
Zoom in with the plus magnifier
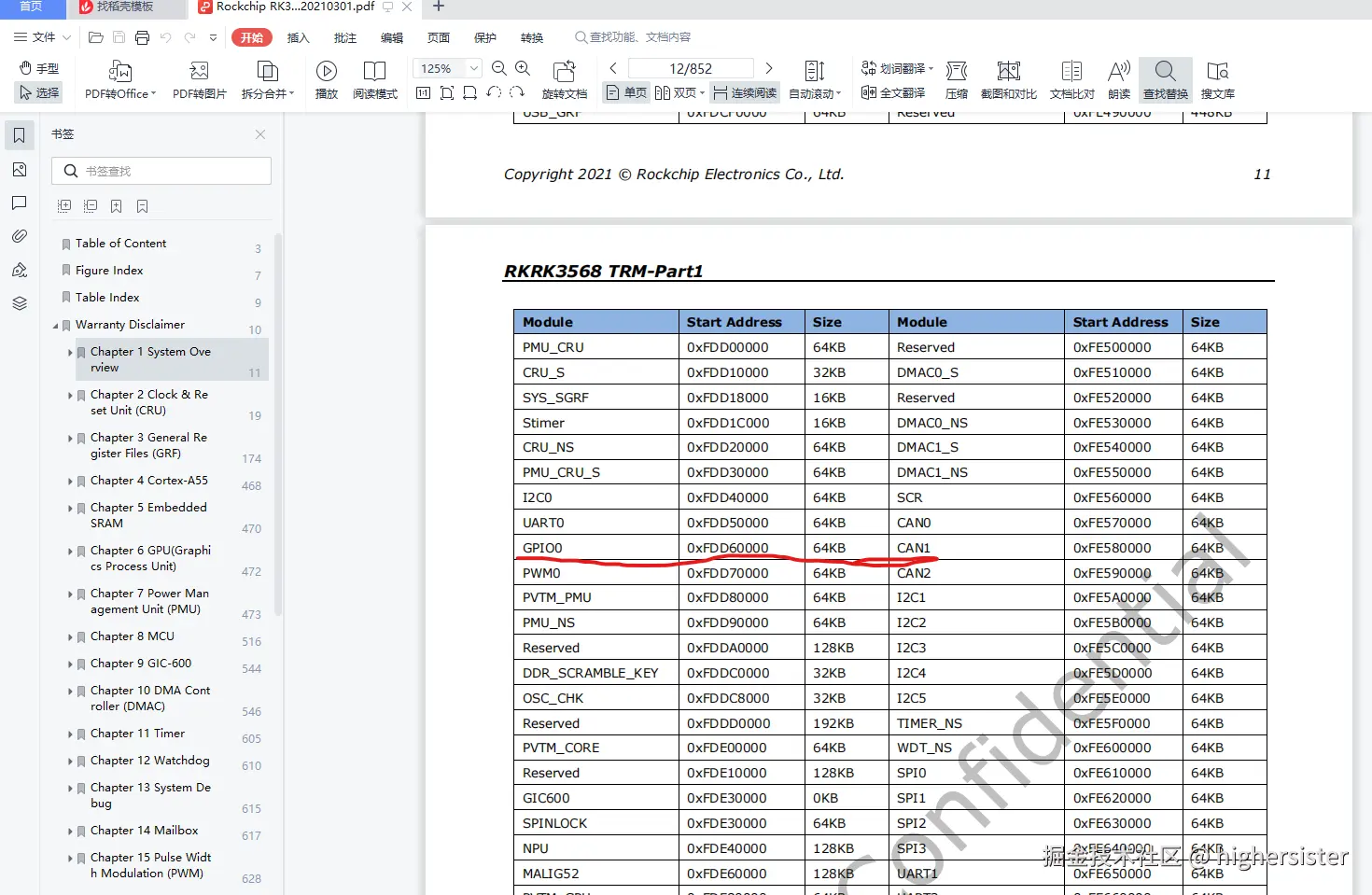(x=523, y=68)
